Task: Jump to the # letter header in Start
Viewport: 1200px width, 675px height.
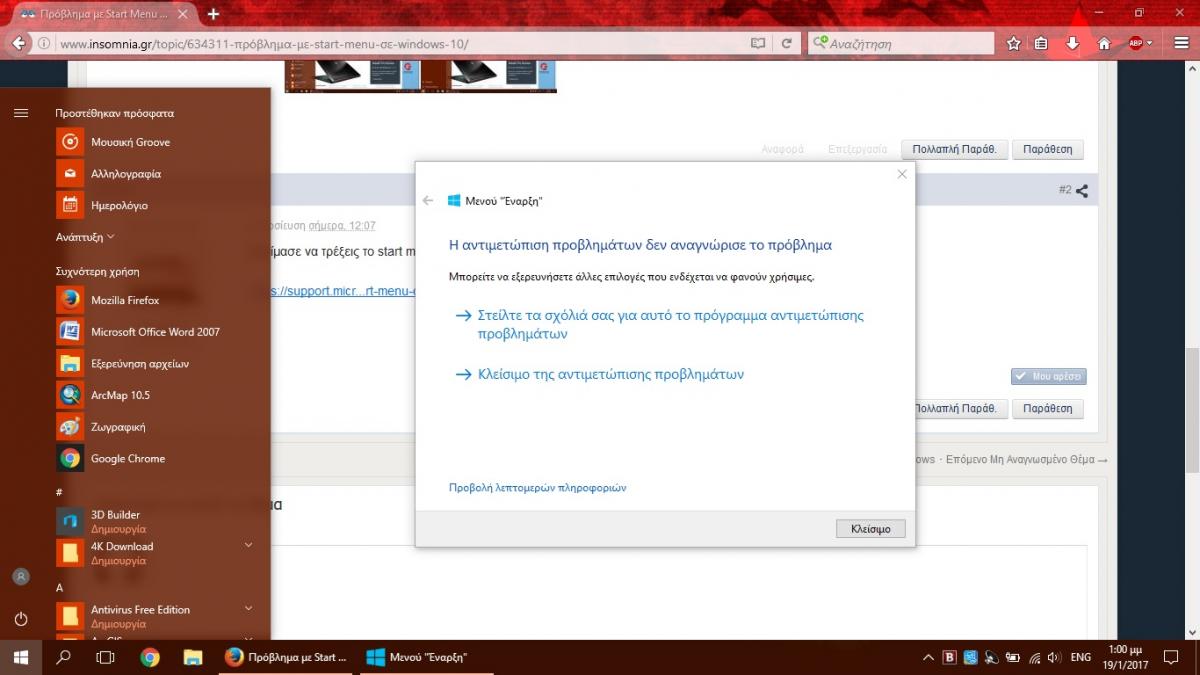Action: coord(59,492)
